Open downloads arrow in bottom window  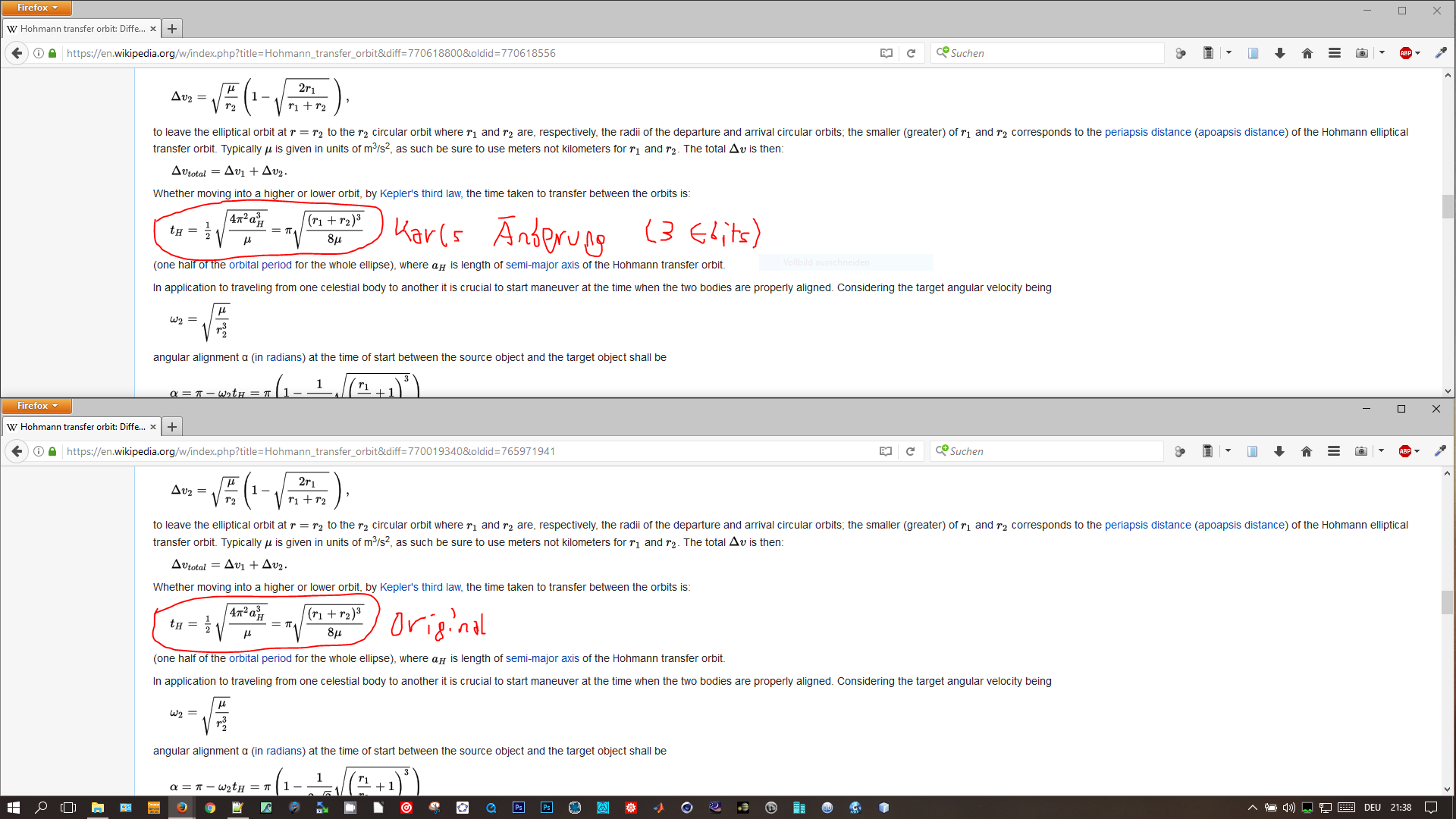[x=1279, y=451]
